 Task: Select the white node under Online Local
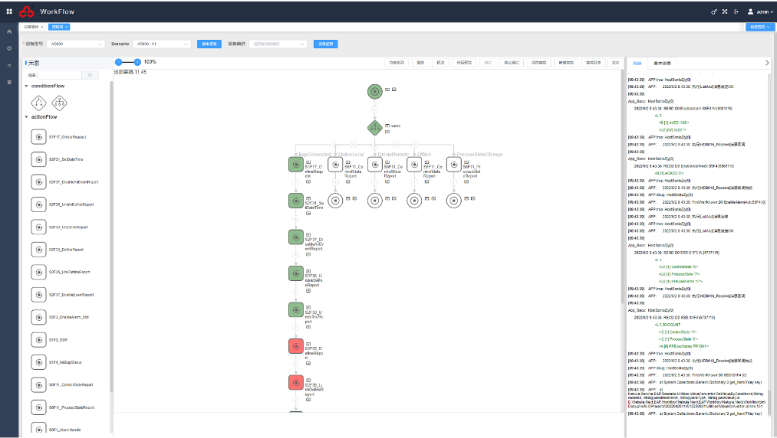click(335, 164)
